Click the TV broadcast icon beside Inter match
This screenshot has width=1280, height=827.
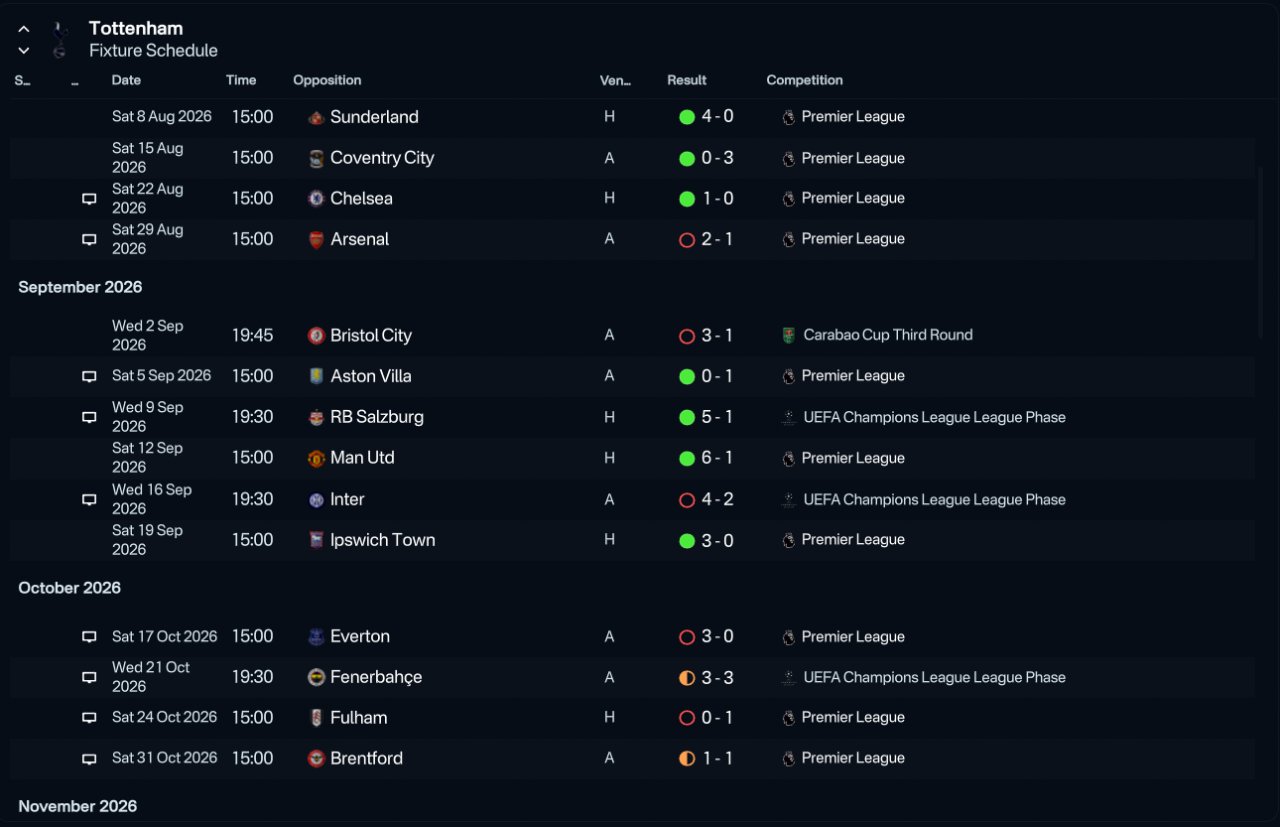click(x=89, y=500)
